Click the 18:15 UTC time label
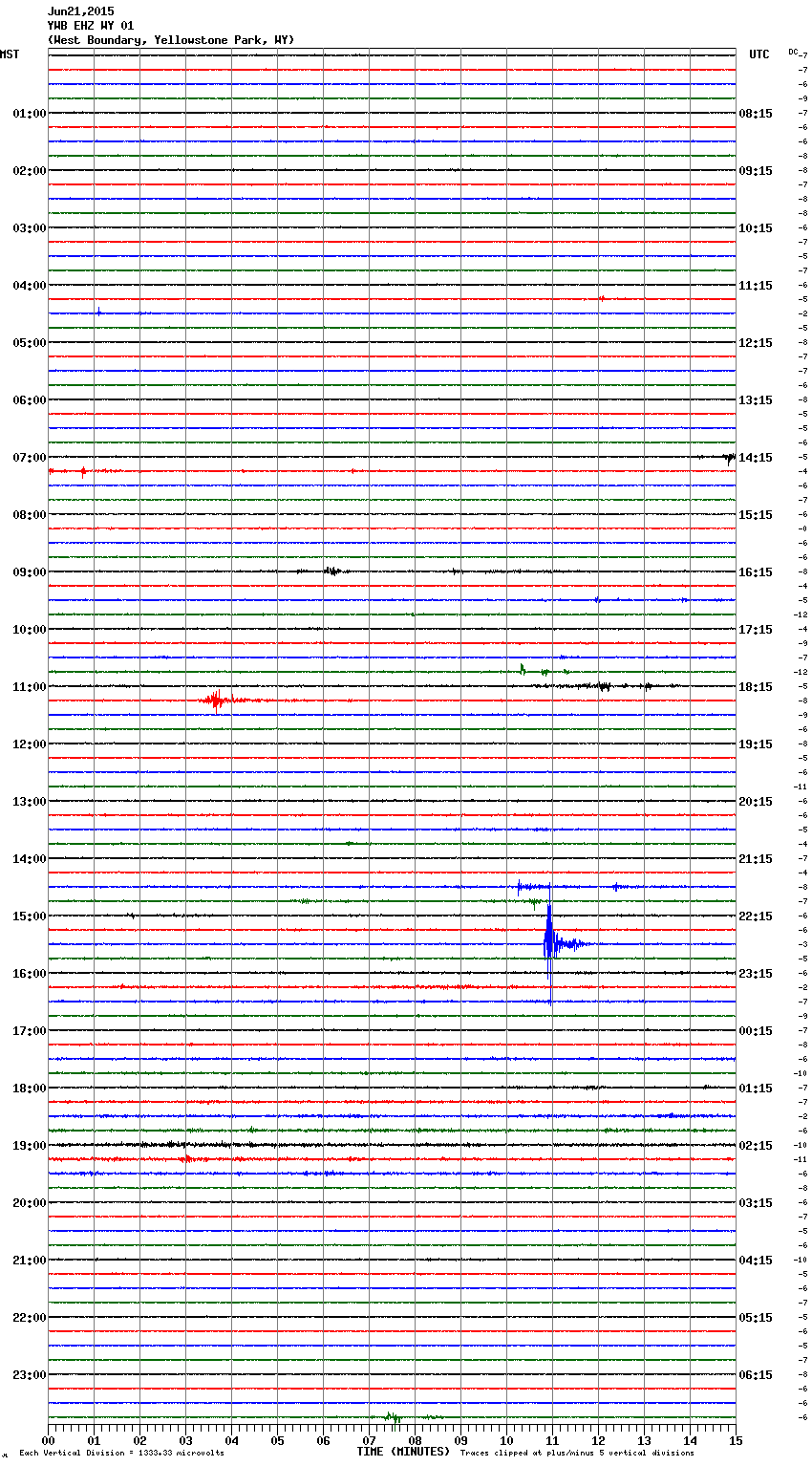Viewport: 812px width, 1466px height. pos(756,687)
